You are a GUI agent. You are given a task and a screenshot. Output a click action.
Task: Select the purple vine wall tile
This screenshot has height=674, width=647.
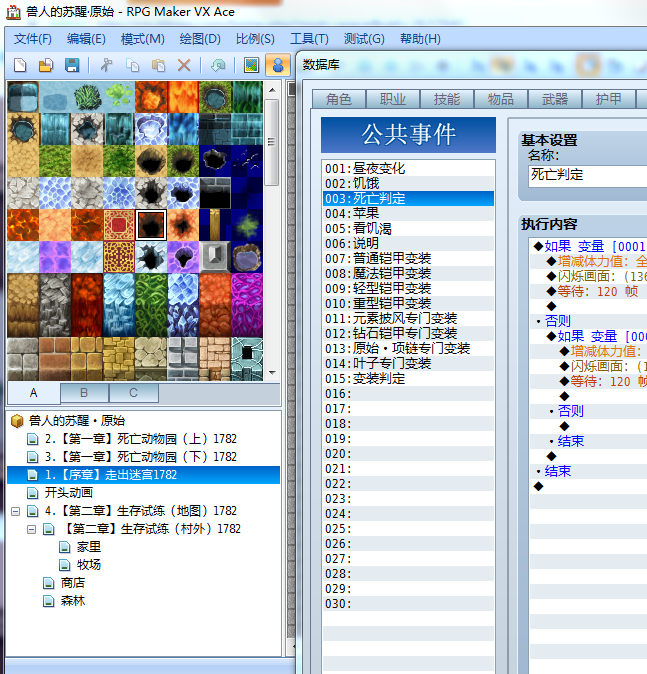click(247, 305)
